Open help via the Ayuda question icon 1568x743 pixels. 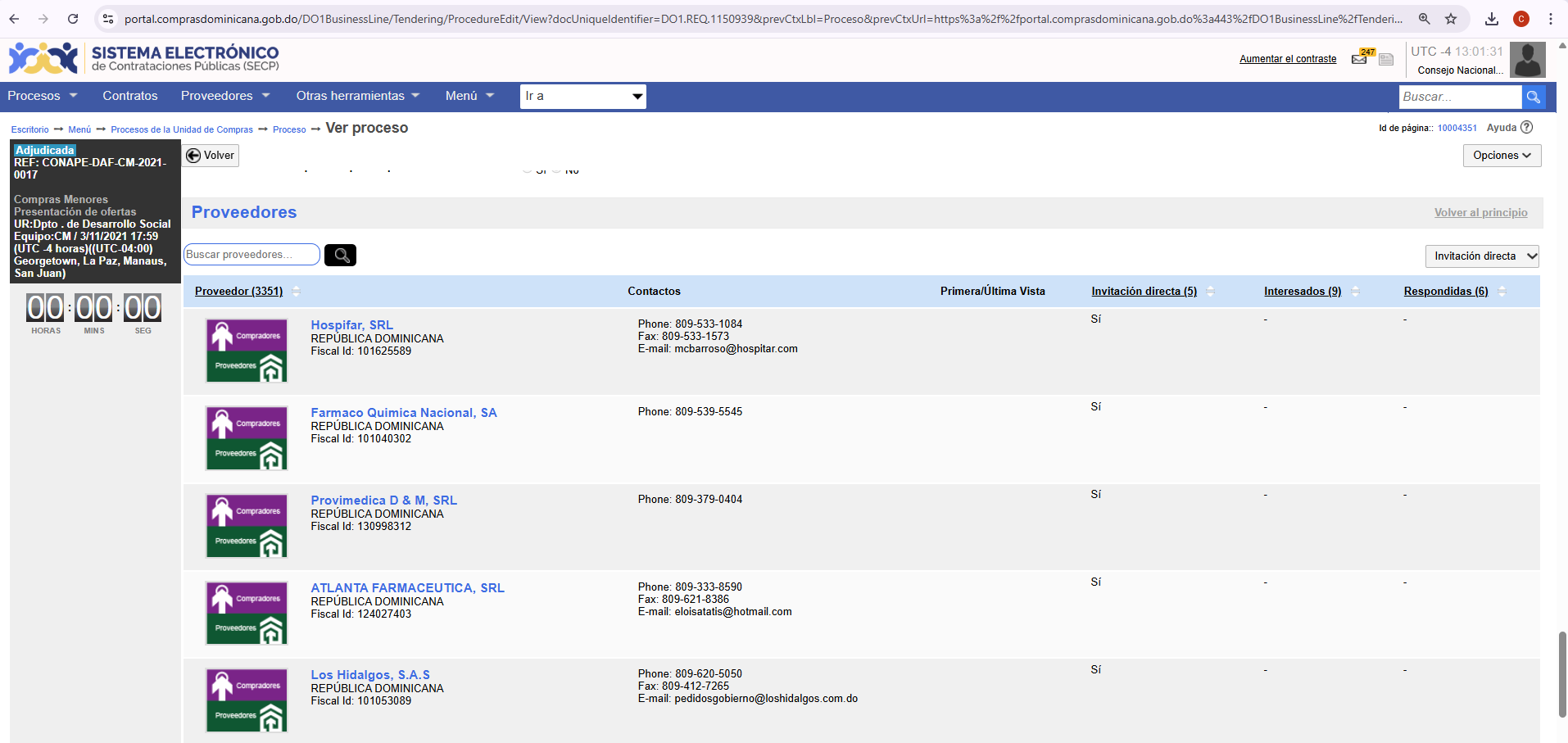pyautogui.click(x=1526, y=128)
